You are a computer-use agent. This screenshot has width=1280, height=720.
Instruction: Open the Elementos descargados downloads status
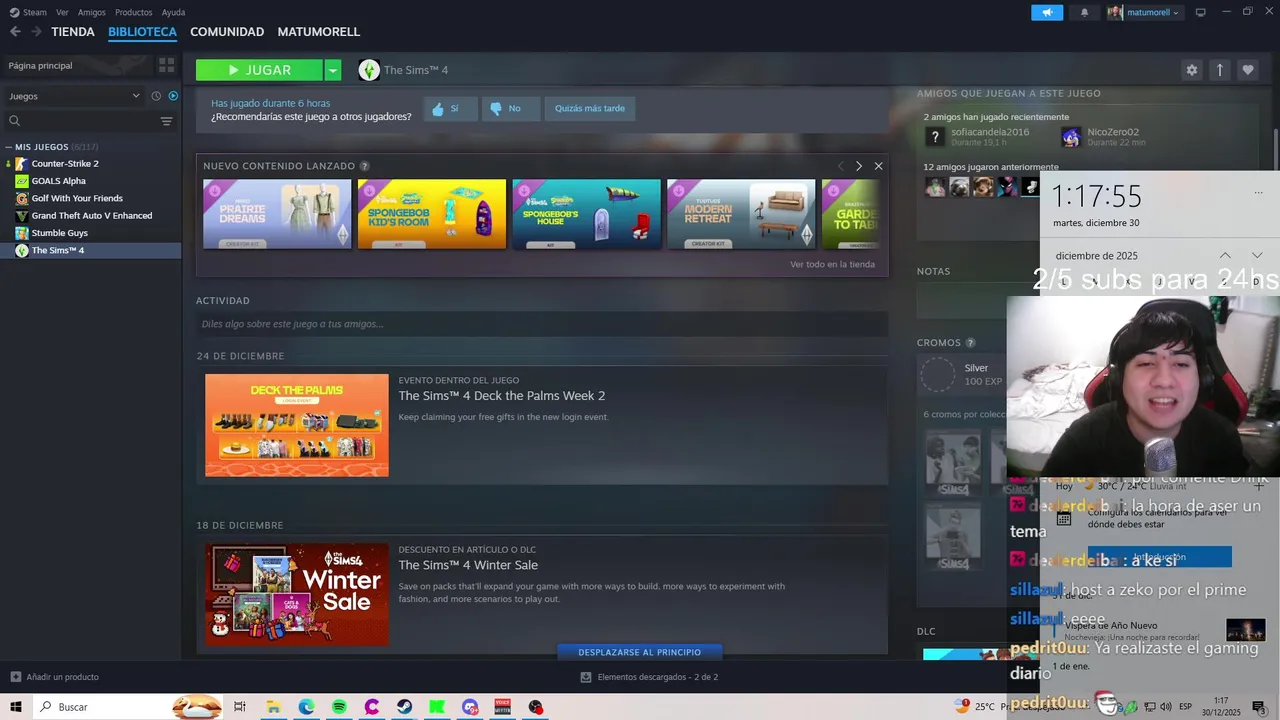click(649, 677)
